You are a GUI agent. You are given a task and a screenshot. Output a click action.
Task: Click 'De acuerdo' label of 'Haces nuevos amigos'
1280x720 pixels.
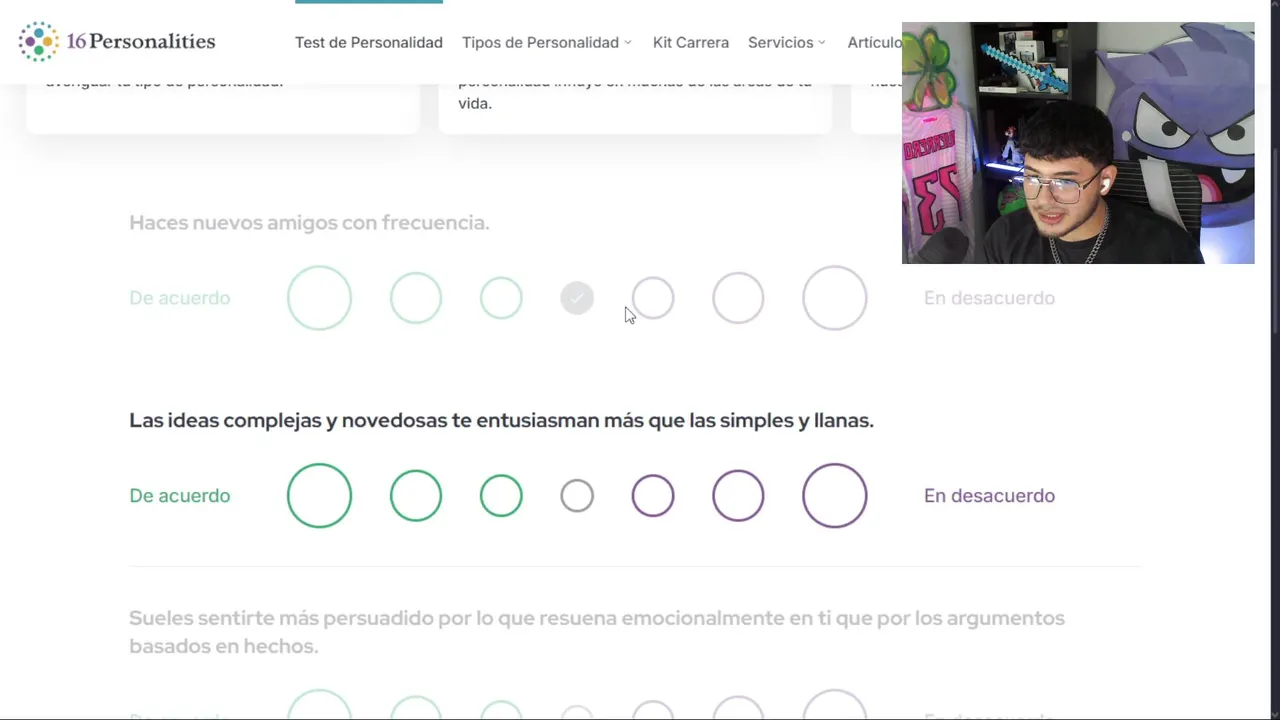[180, 298]
